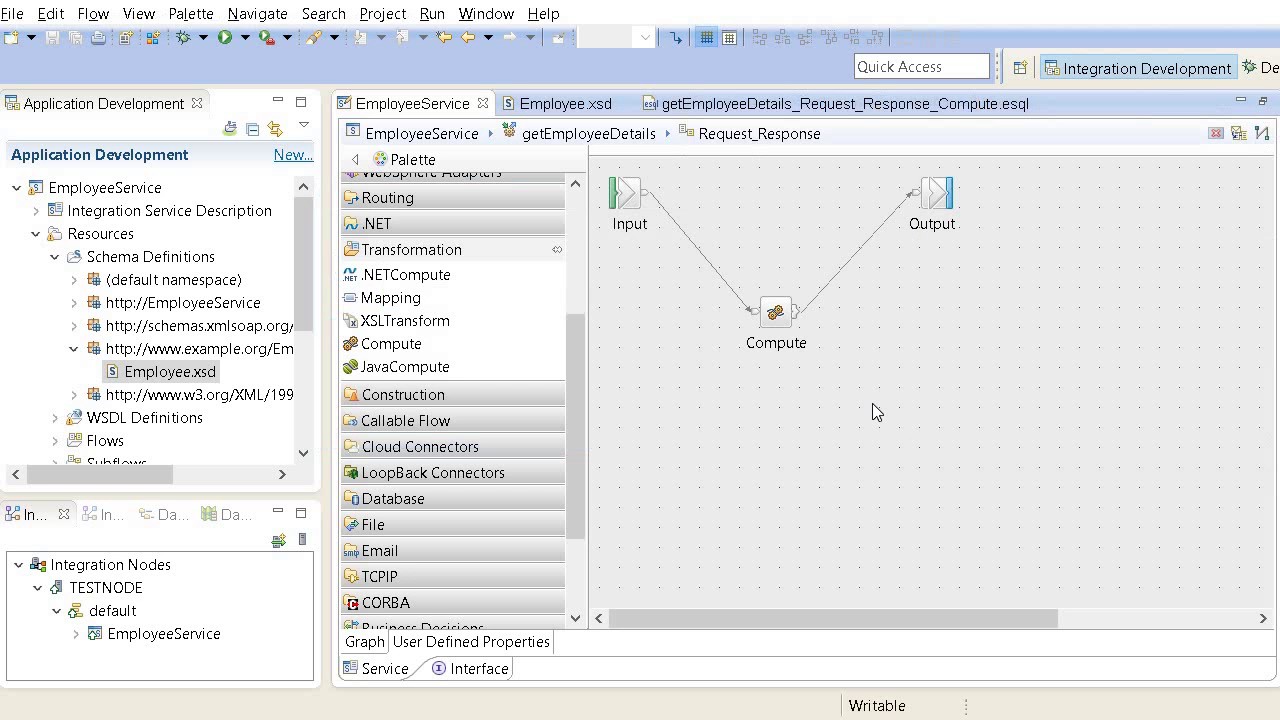Viewport: 1280px width, 720px height.
Task: Expand the Database palette drawer
Action: coord(453,499)
